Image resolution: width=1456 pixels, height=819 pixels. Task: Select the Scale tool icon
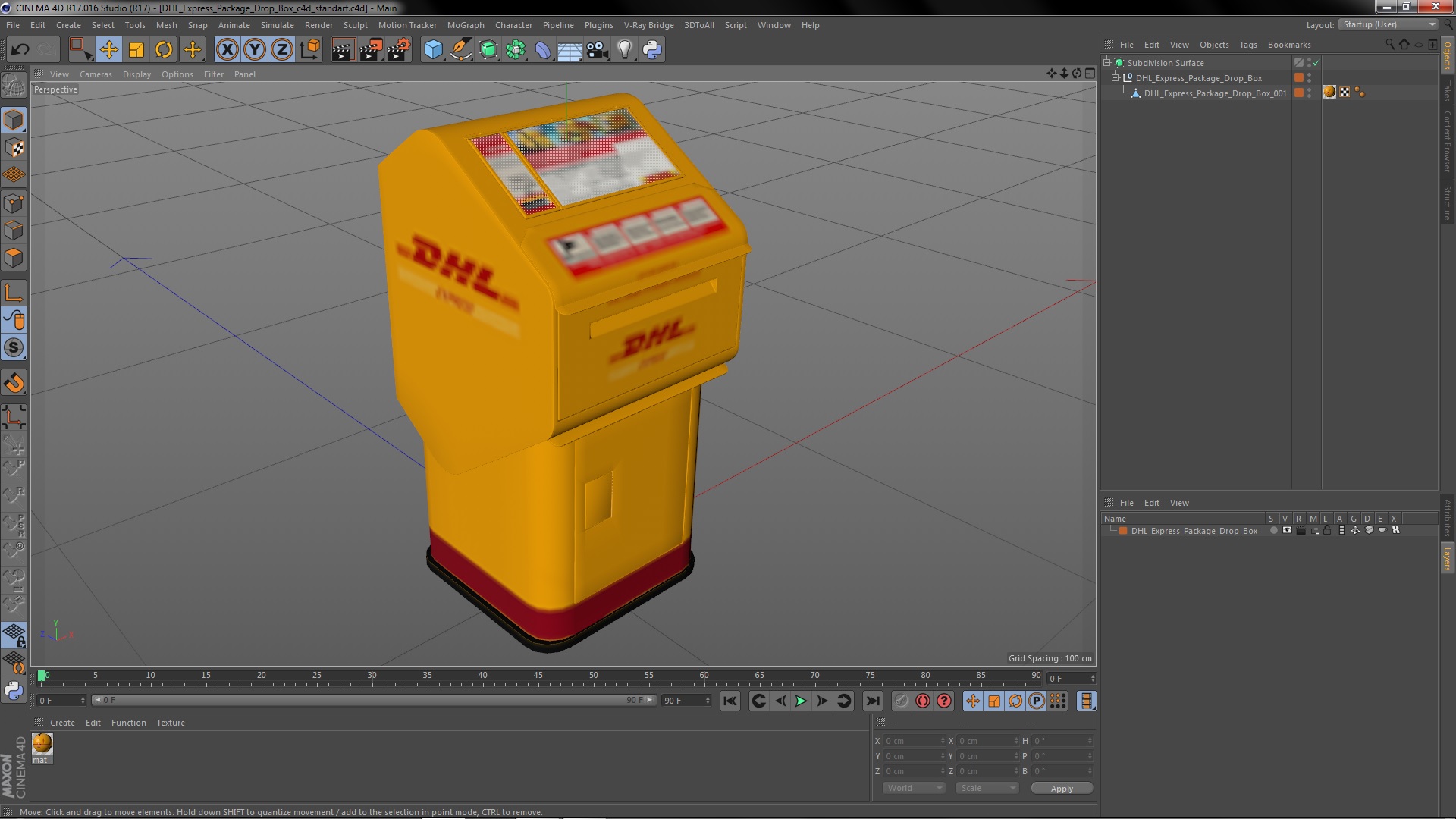click(136, 50)
